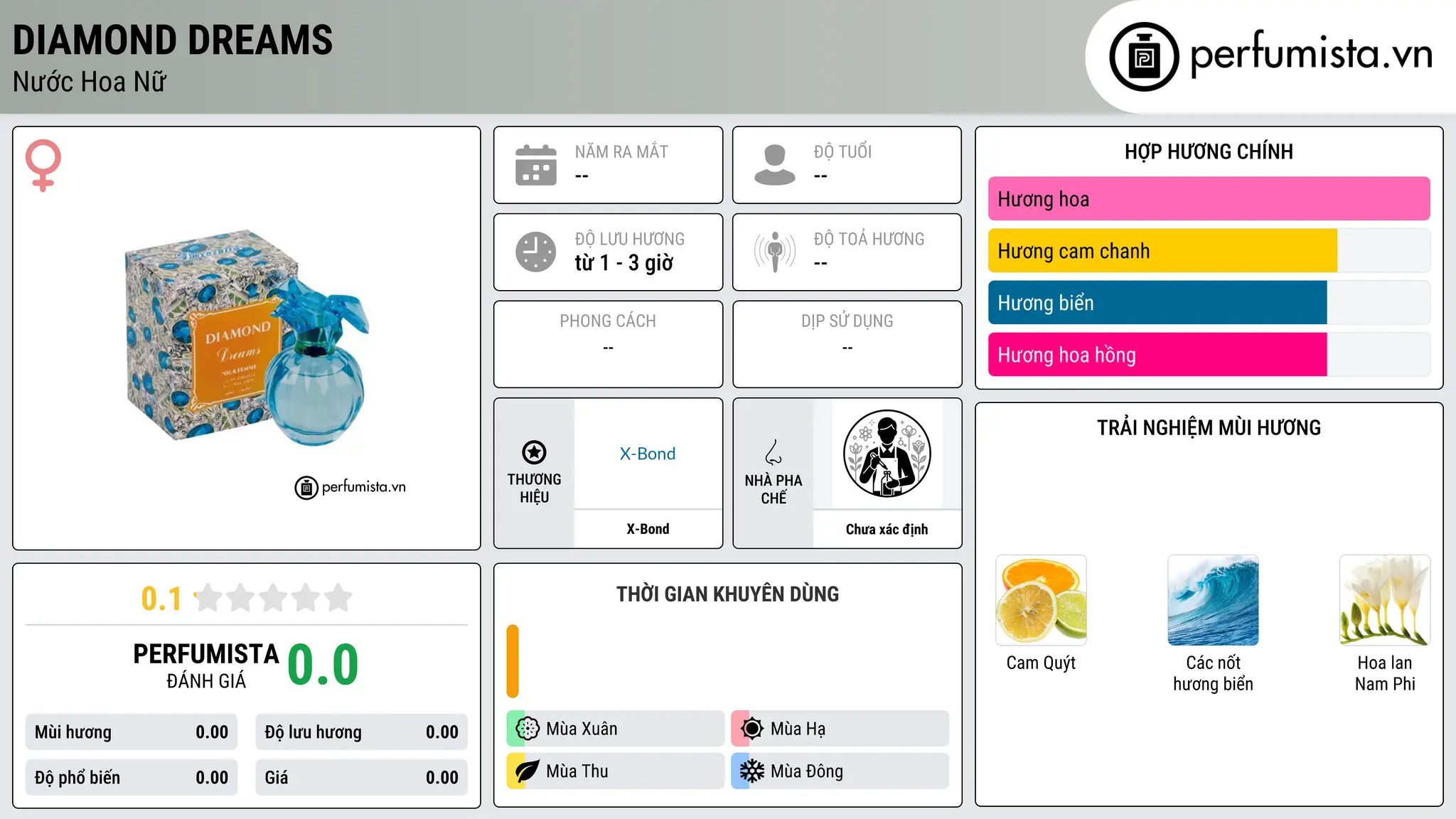Click the Mùa Đông season label
The width and height of the screenshot is (1456, 819).
coord(807,771)
